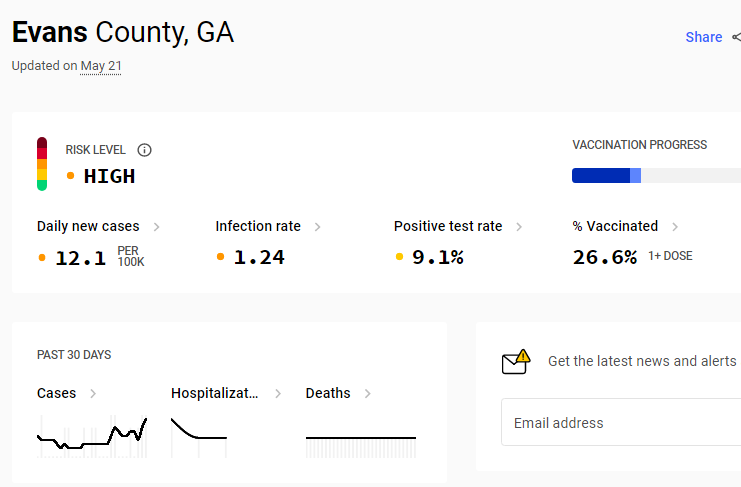Expand Infection rate chevron
This screenshot has height=487, width=741.
(x=318, y=227)
